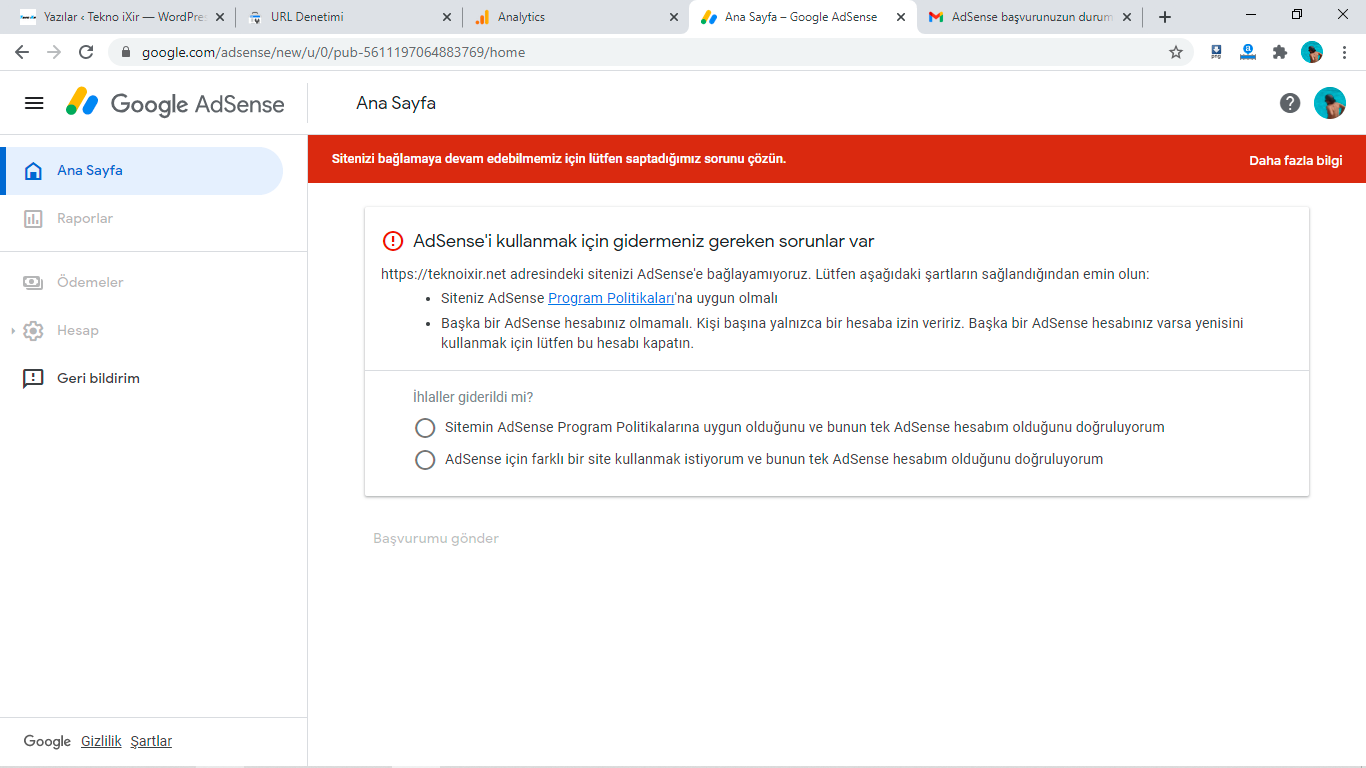
Task: Click the Ana Sayfa page title
Action: pyautogui.click(x=396, y=103)
